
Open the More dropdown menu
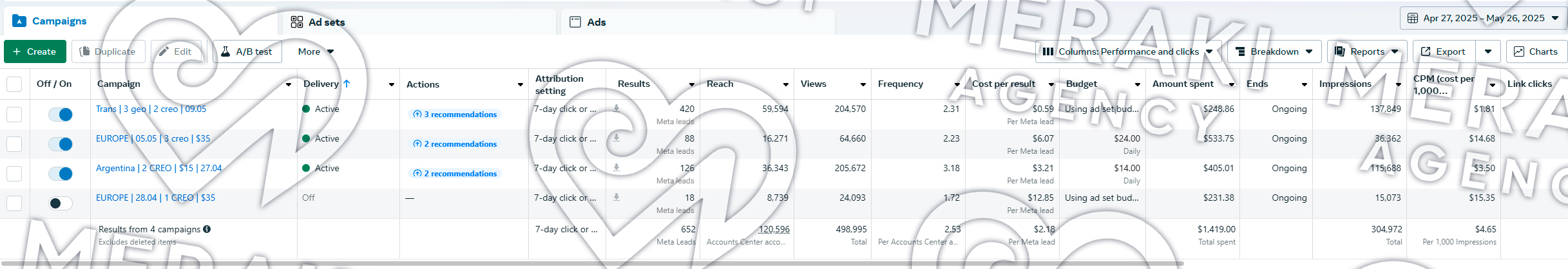tap(316, 51)
